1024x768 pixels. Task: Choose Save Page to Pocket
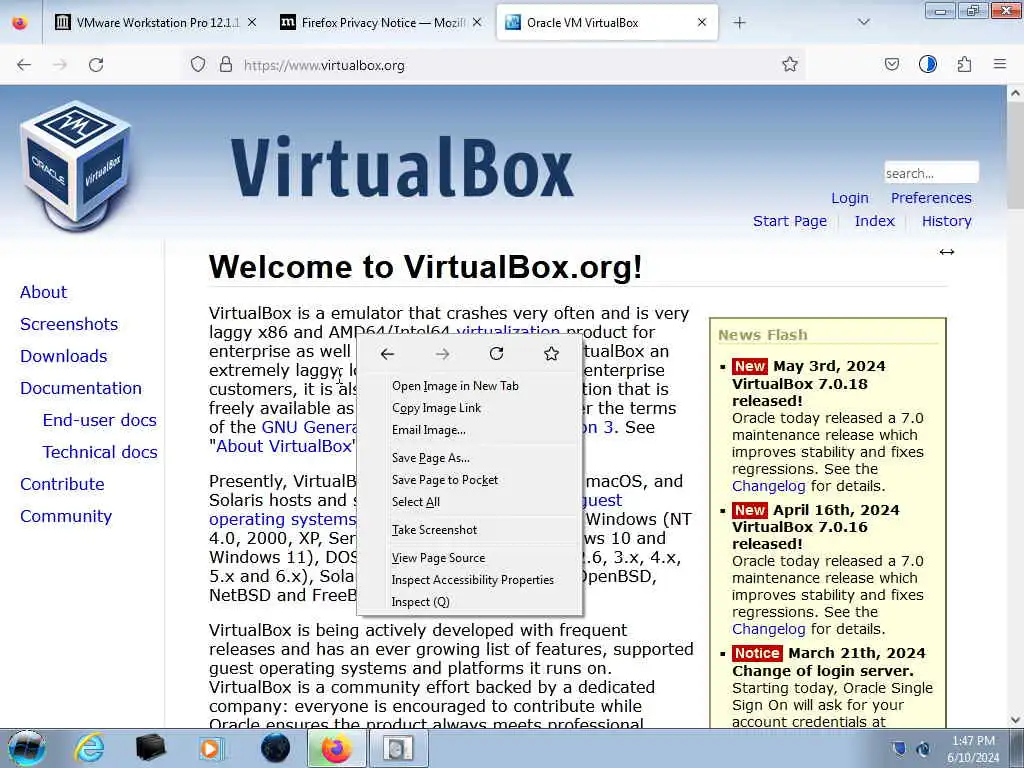click(x=445, y=480)
